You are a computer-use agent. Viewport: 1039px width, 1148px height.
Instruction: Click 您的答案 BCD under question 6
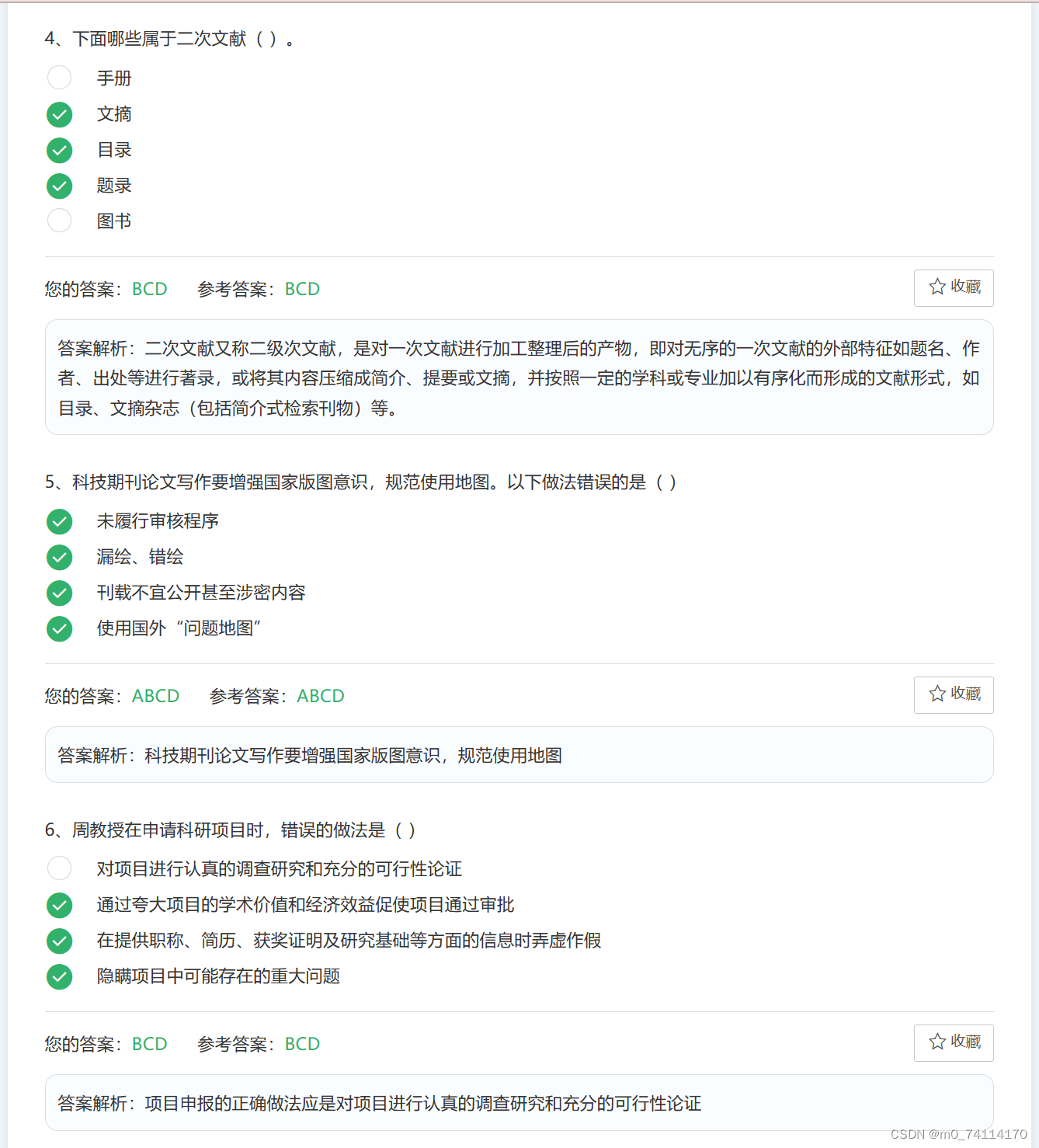106,1044
